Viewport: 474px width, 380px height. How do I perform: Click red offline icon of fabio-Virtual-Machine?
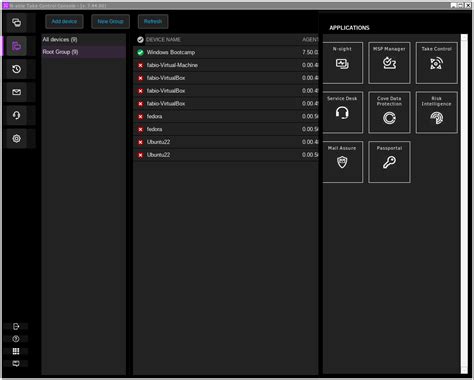tap(140, 65)
